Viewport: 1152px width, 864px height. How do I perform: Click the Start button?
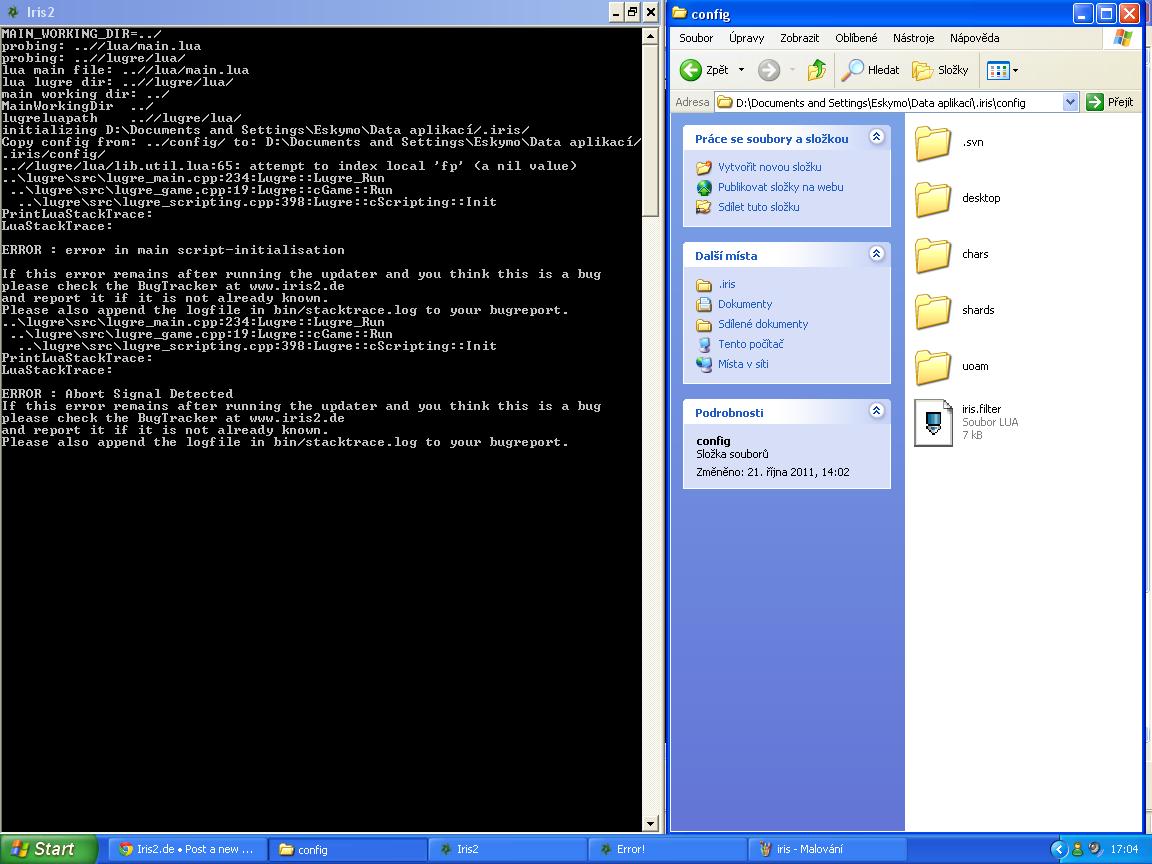[x=48, y=849]
